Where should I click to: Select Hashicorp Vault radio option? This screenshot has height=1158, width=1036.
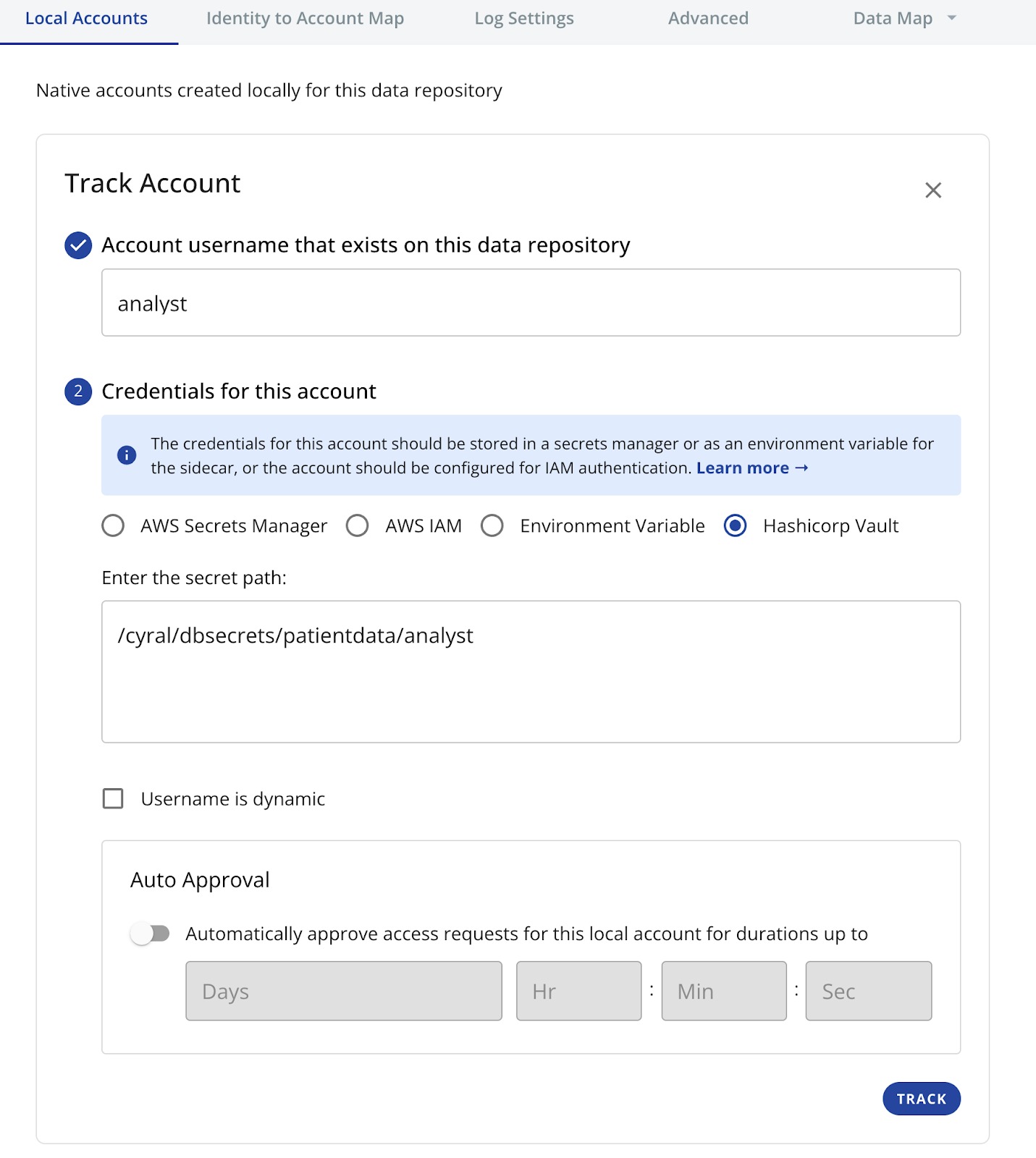(x=735, y=525)
